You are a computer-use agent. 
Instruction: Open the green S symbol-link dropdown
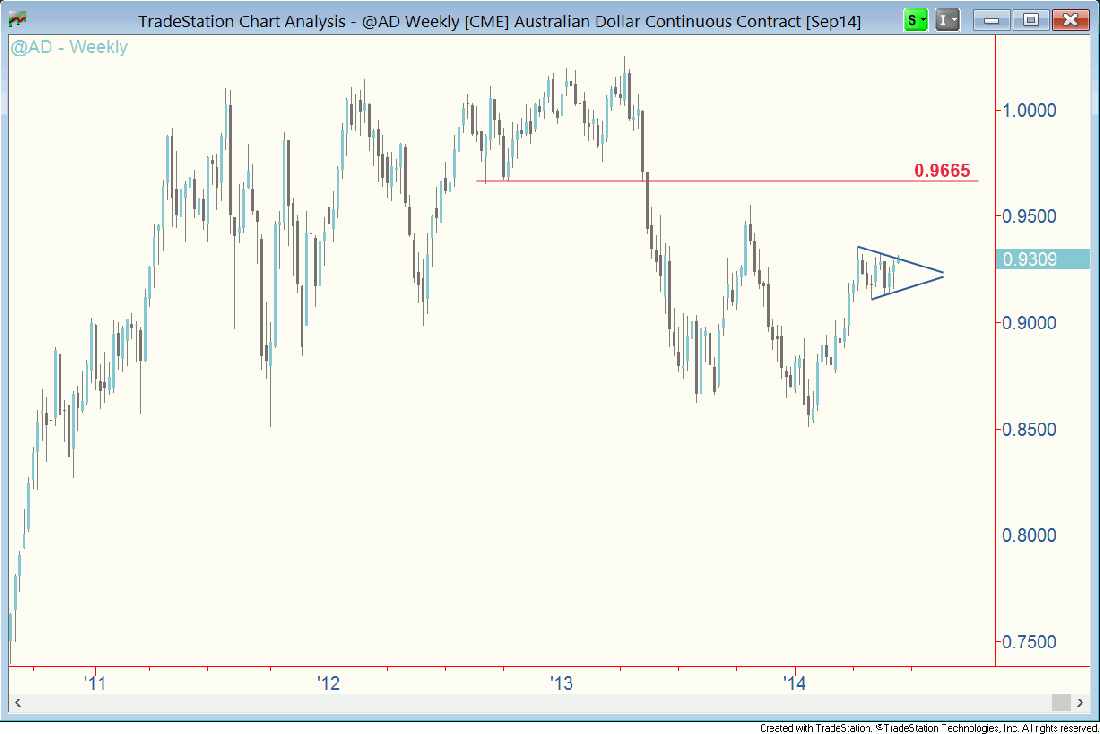coord(915,19)
